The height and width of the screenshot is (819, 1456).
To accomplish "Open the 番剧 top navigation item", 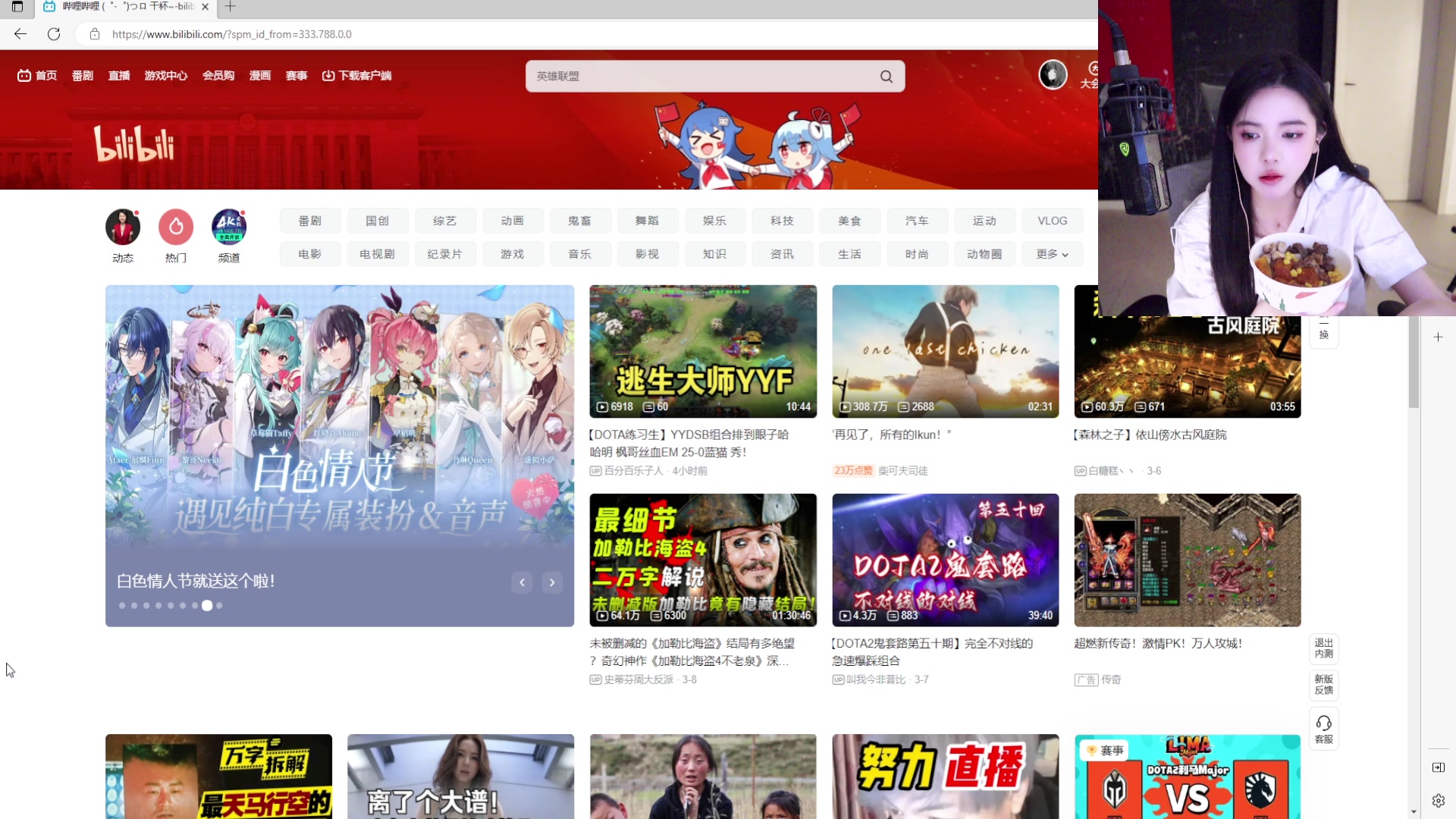I will coord(82,75).
